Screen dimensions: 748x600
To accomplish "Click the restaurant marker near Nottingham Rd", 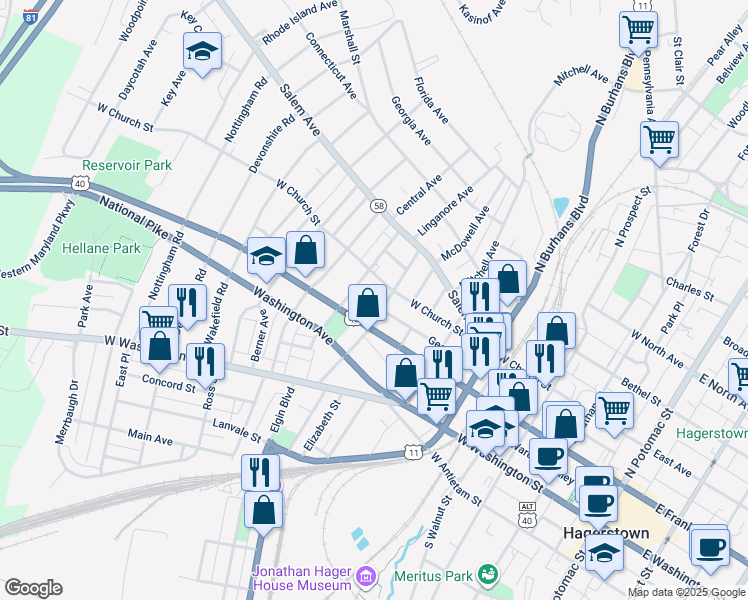I will pos(187,306).
